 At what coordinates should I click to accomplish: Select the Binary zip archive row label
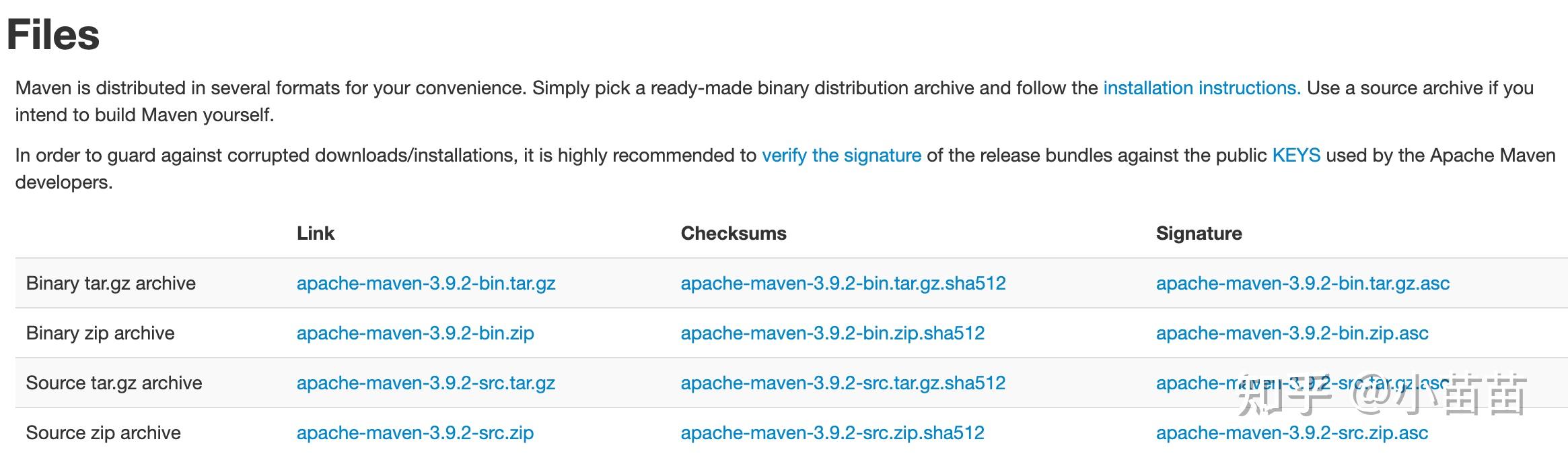coord(100,333)
